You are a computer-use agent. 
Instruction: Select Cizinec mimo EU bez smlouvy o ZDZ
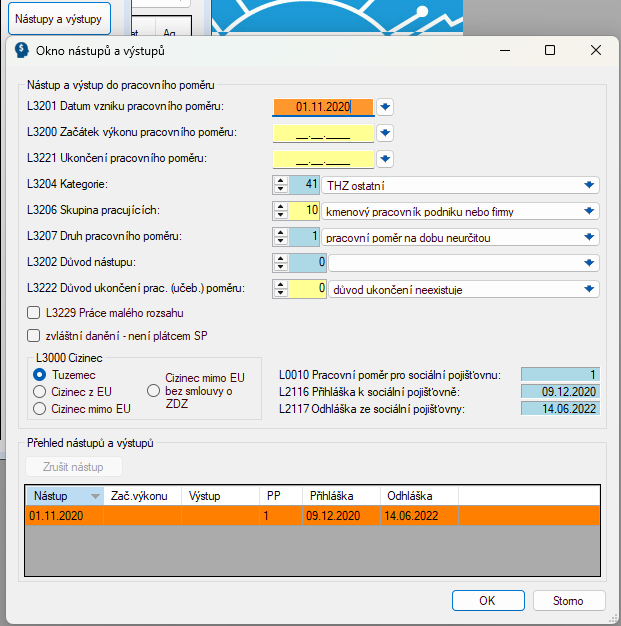153,390
